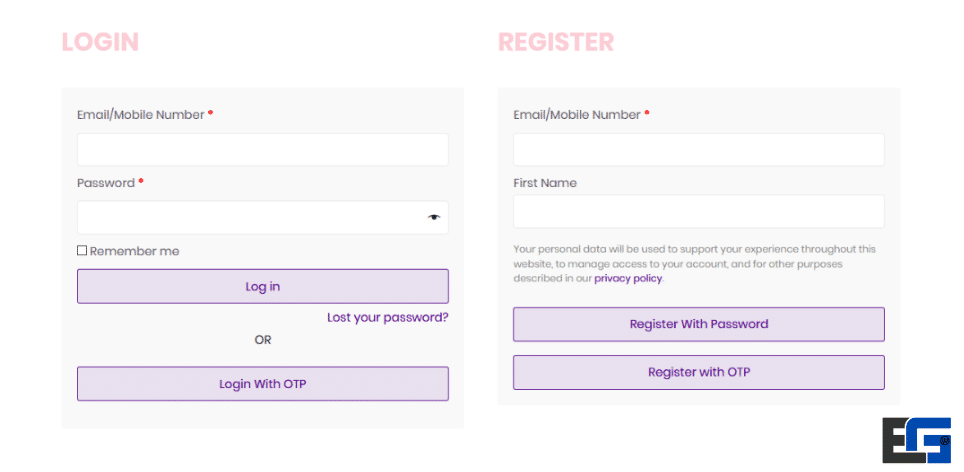Click the EG logo icon
The height and width of the screenshot is (472, 964).
click(x=915, y=440)
